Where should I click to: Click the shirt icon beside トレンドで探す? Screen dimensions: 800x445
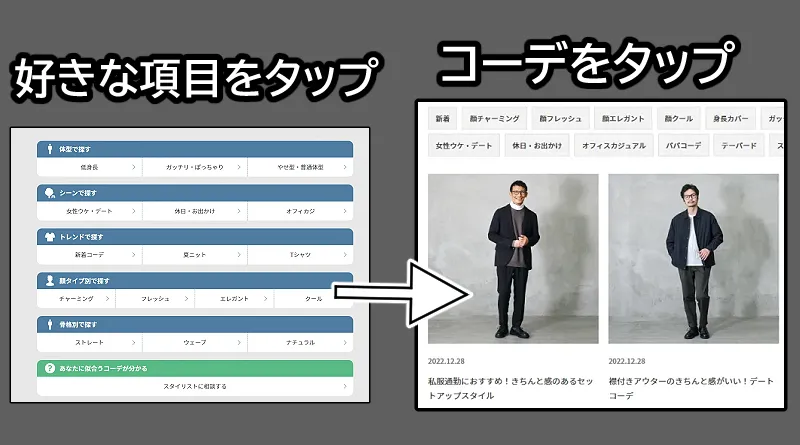(x=50, y=237)
